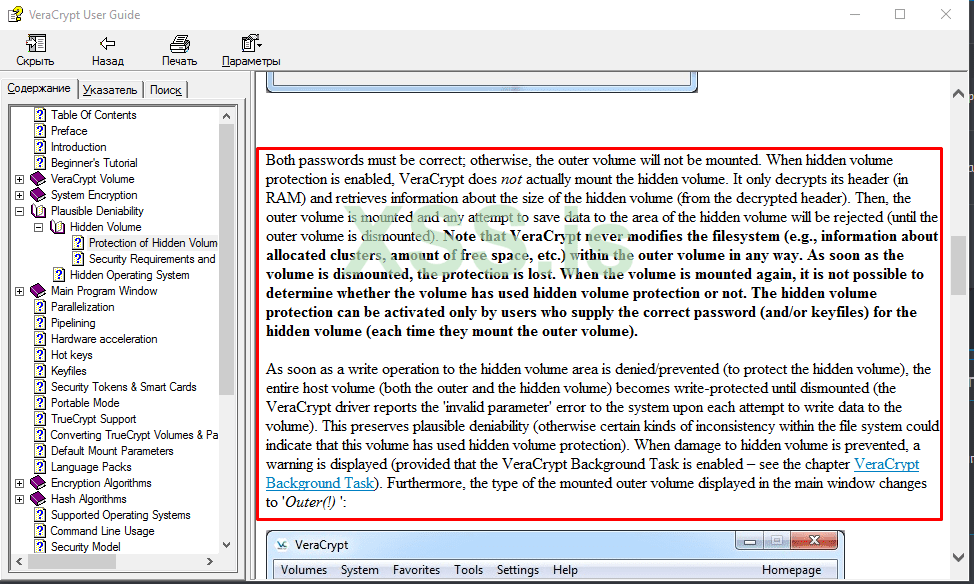The image size is (974, 584).
Task: Click the Назад (Back) arrow icon
Action: point(107,43)
